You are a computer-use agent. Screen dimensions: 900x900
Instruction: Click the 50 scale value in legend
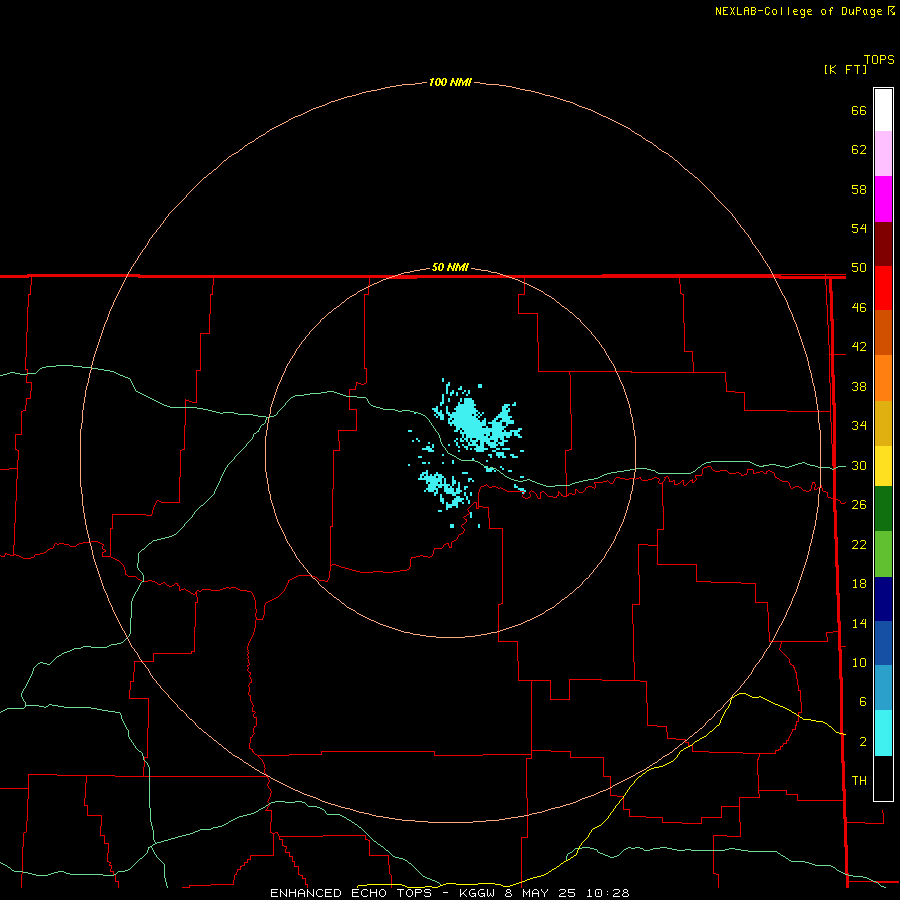(x=859, y=268)
